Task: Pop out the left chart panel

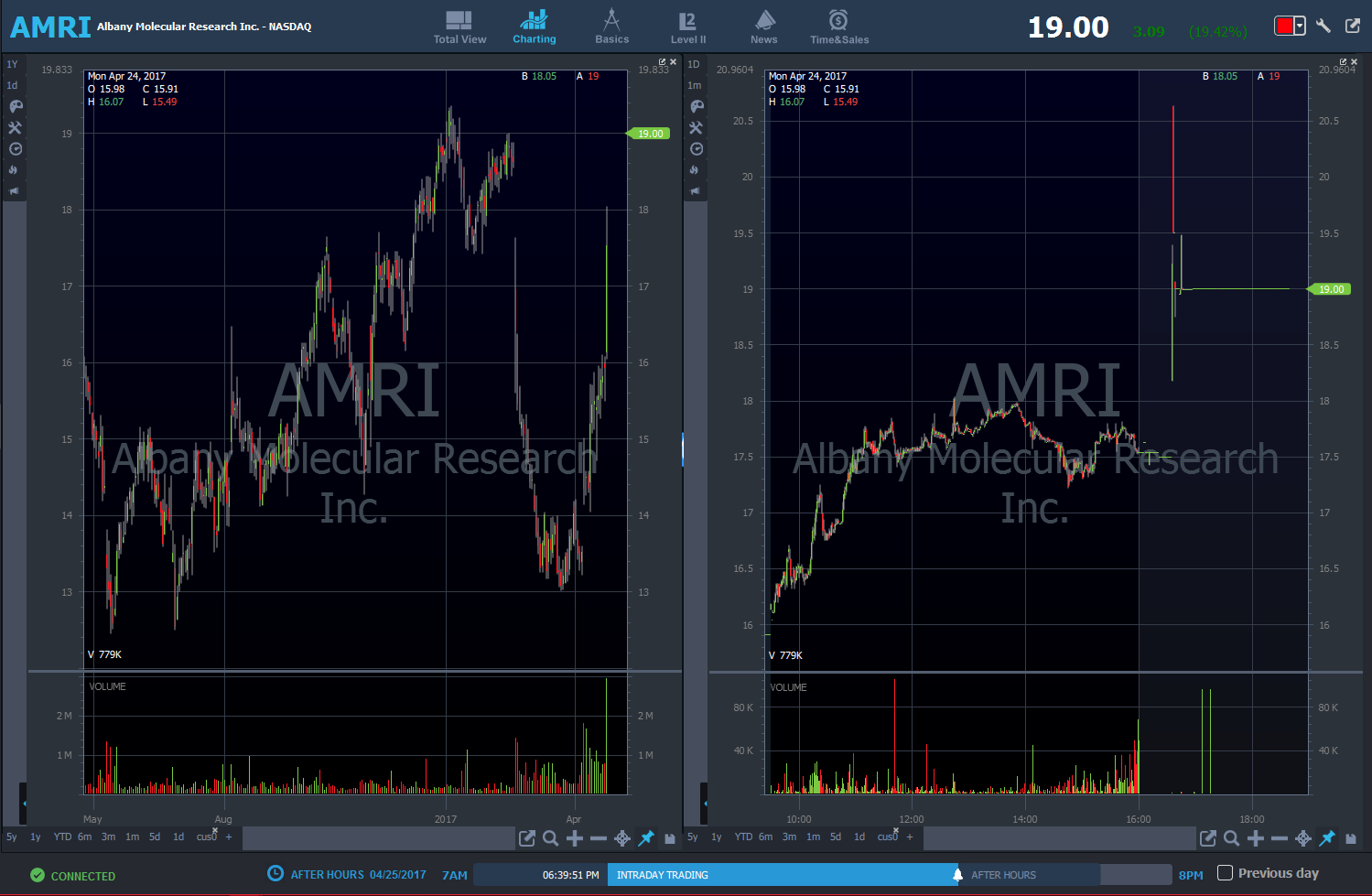Action: coord(663,62)
